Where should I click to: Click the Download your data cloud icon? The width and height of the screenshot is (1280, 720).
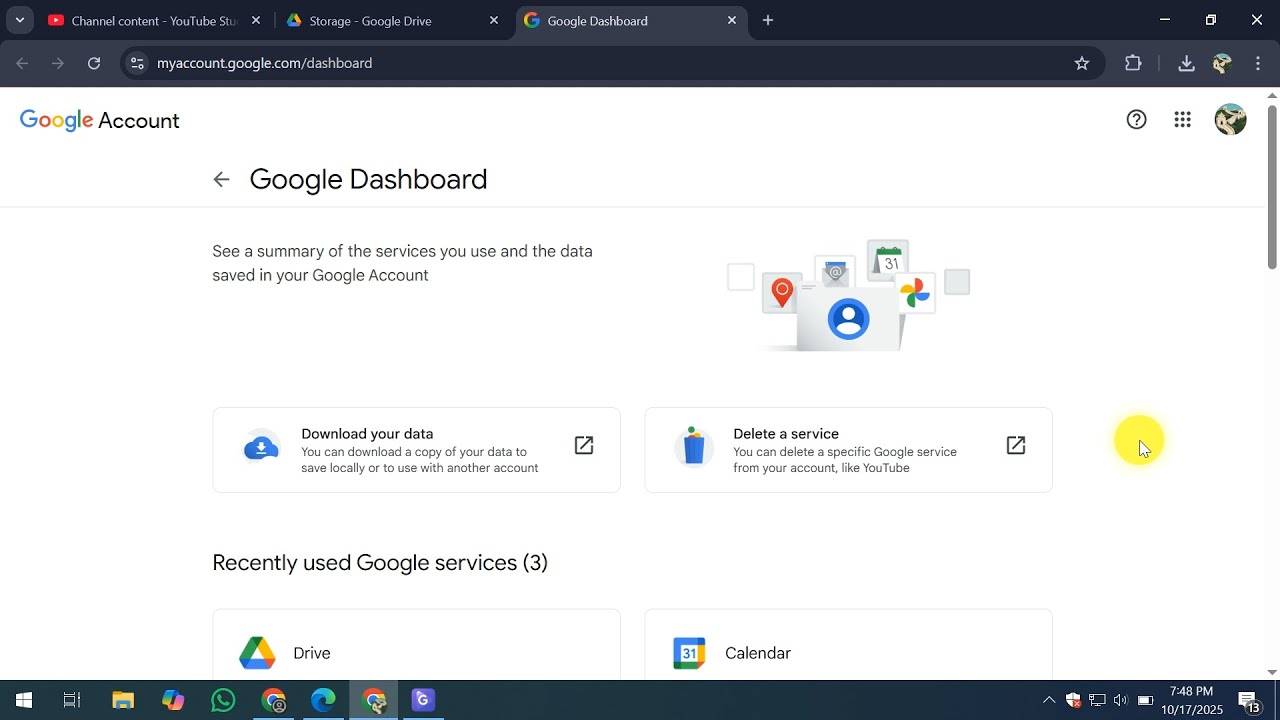[262, 447]
